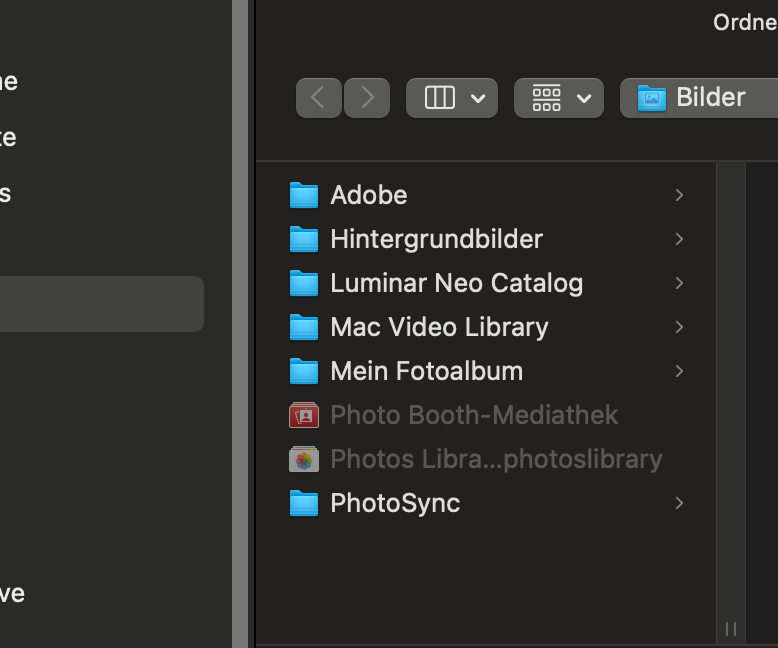Click the Hintergrundbilder folder icon

pos(304,239)
